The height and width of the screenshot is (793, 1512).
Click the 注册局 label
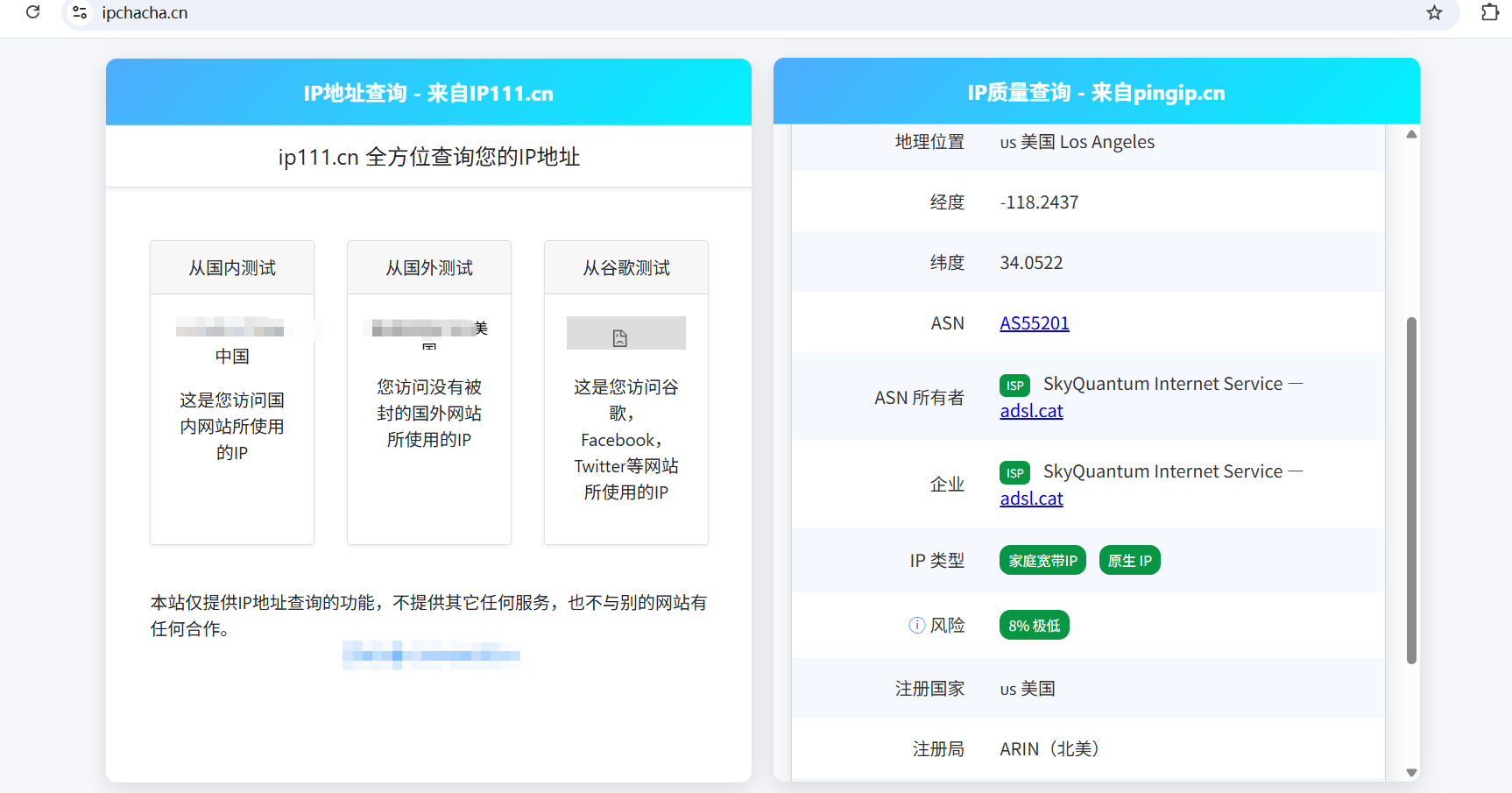click(x=938, y=749)
